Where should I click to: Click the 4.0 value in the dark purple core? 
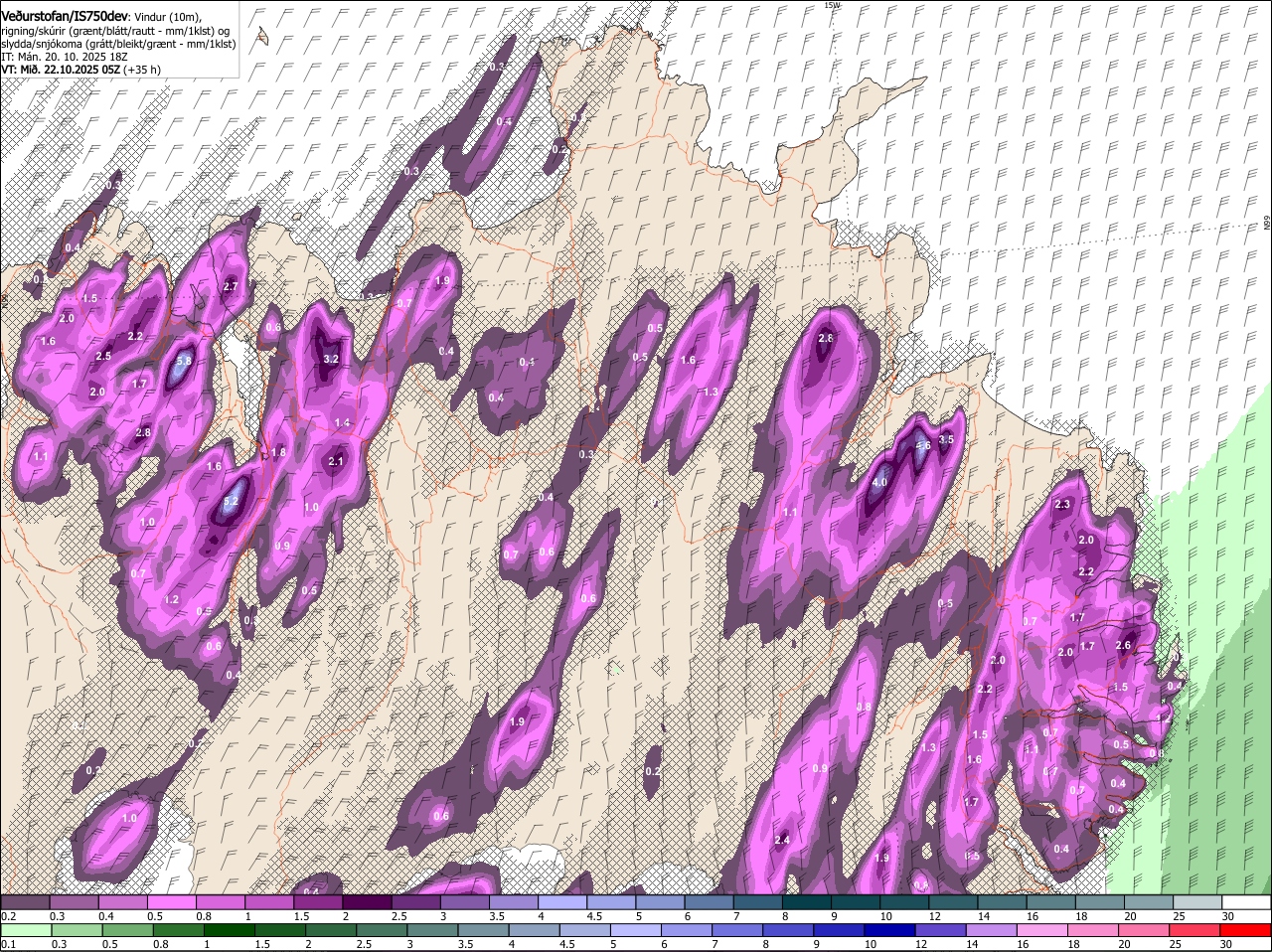click(878, 483)
